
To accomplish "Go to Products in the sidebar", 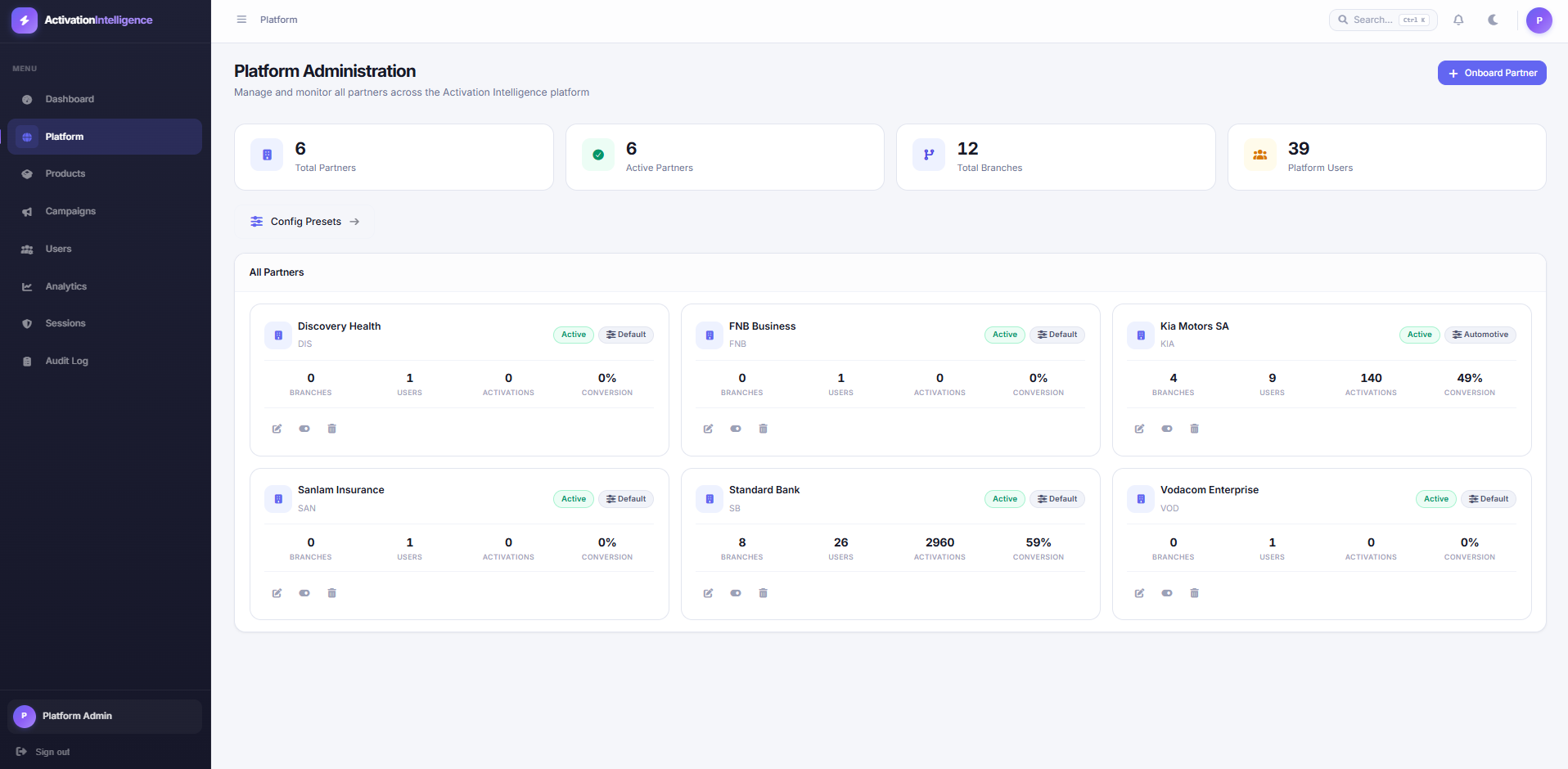I will click(105, 173).
